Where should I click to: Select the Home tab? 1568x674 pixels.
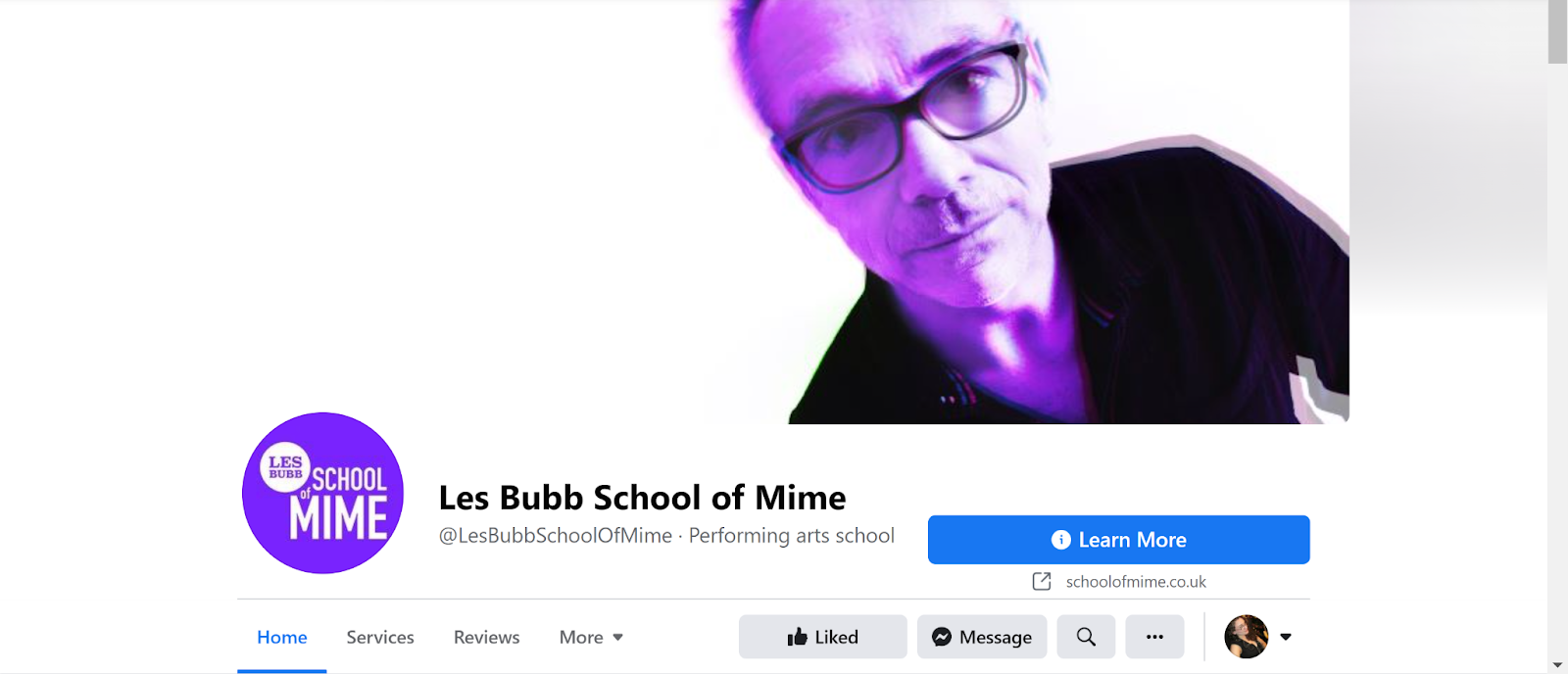282,637
